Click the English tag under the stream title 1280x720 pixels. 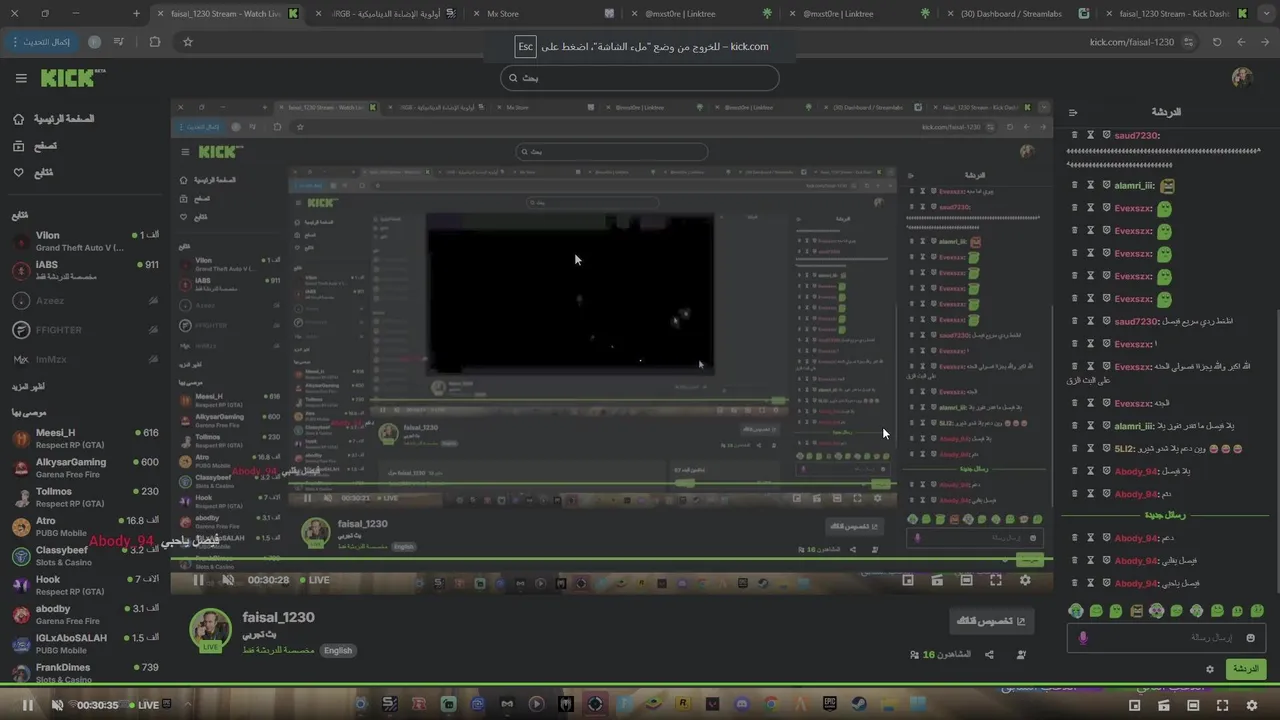tap(338, 650)
